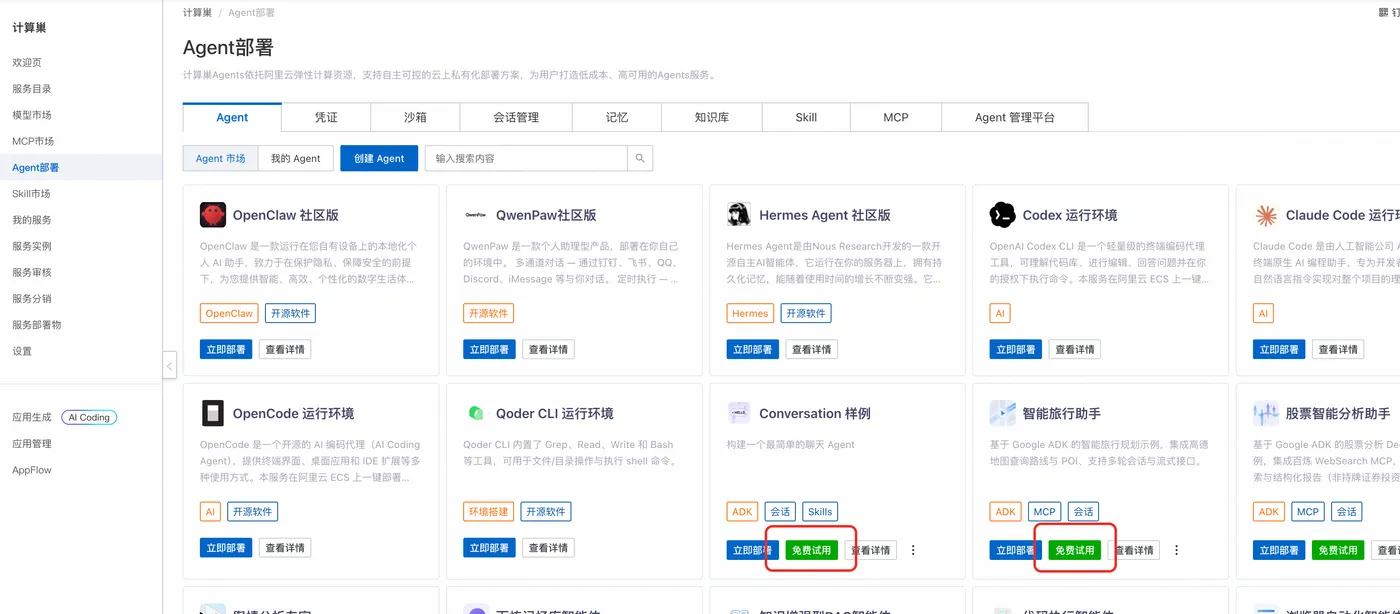Click the 环境搭建 tag on Qoder card
The height and width of the screenshot is (614, 1400).
pyautogui.click(x=489, y=511)
